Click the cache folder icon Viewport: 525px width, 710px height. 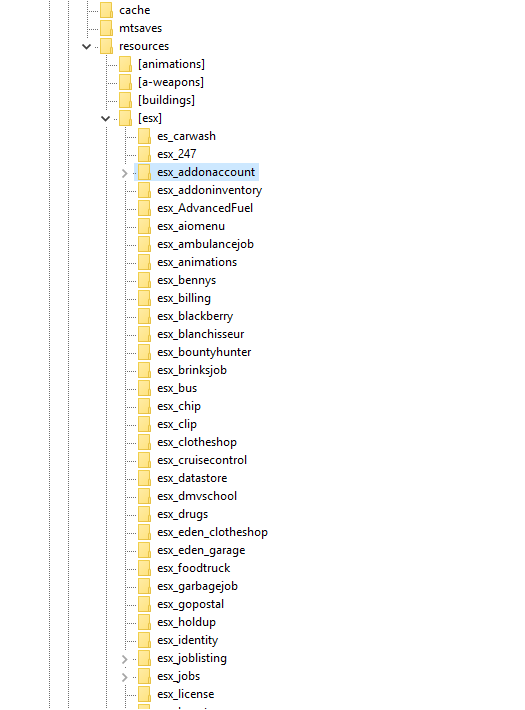(x=106, y=10)
